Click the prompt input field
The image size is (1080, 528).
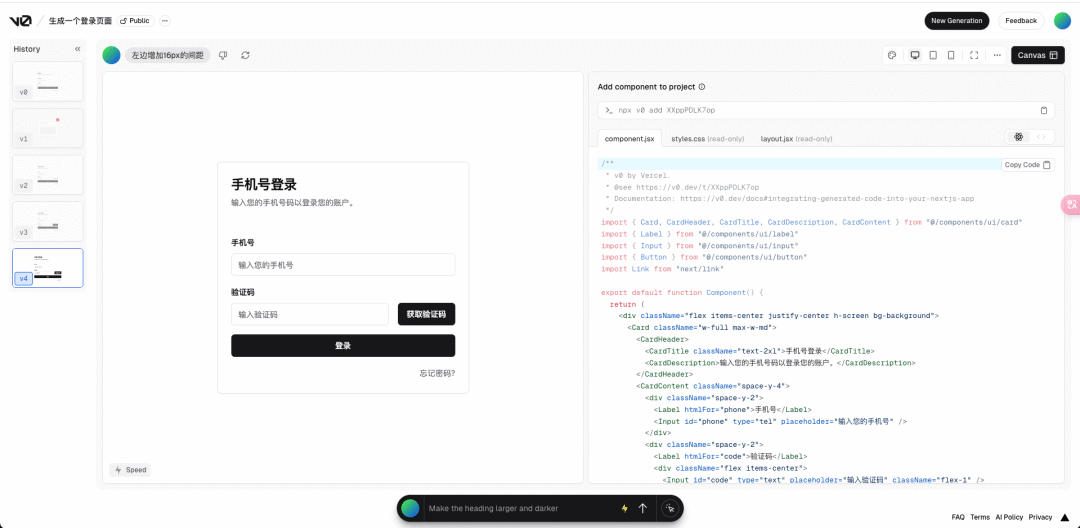(x=520, y=508)
